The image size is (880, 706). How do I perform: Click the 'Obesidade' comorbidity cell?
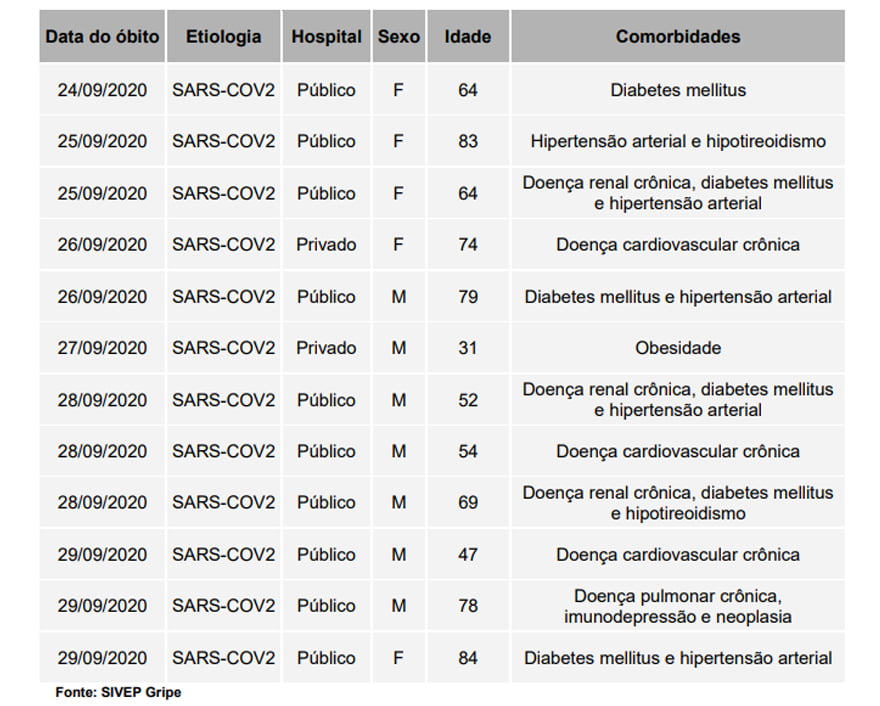(x=678, y=348)
